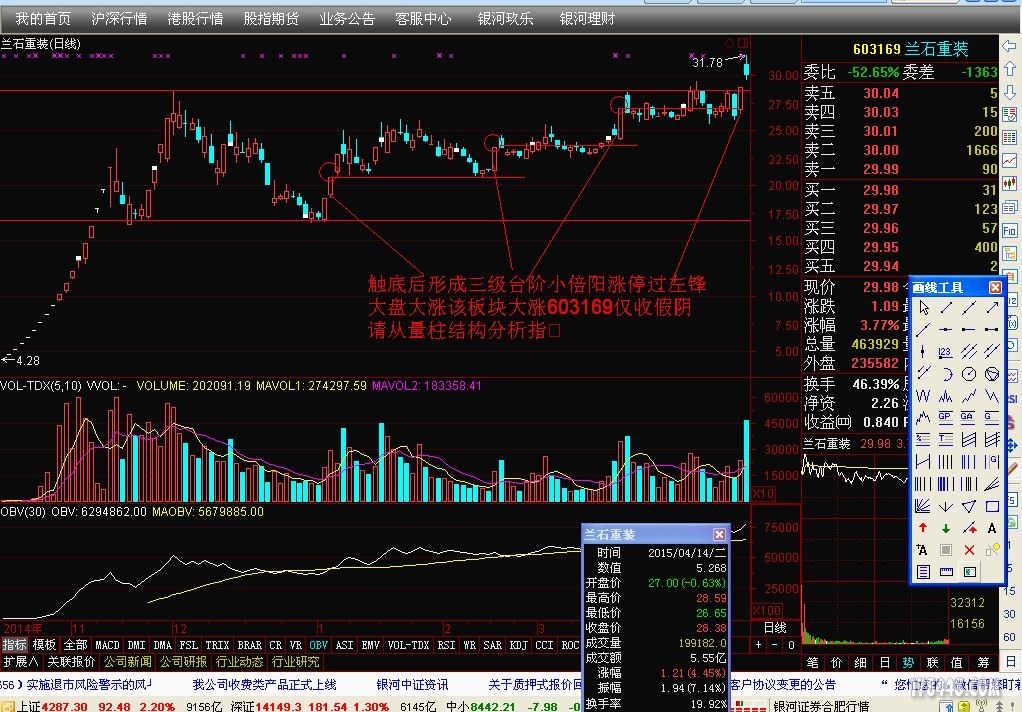Viewport: 1022px width, 712px height.
Task: Select the 笔 tab in quote panel
Action: tap(813, 662)
